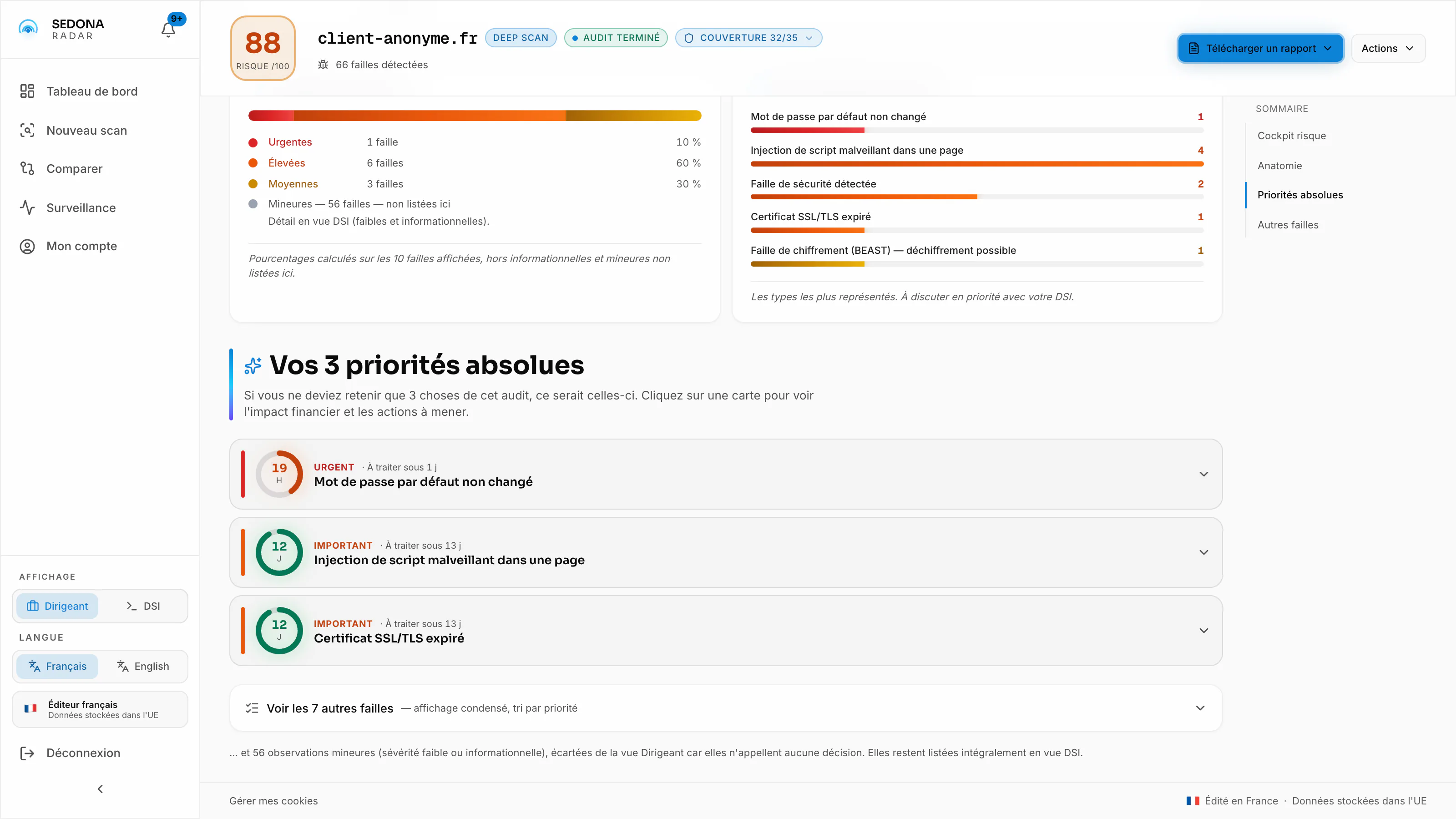This screenshot has height=819, width=1456.
Task: Click the Déconnexion logout icon
Action: point(27,753)
